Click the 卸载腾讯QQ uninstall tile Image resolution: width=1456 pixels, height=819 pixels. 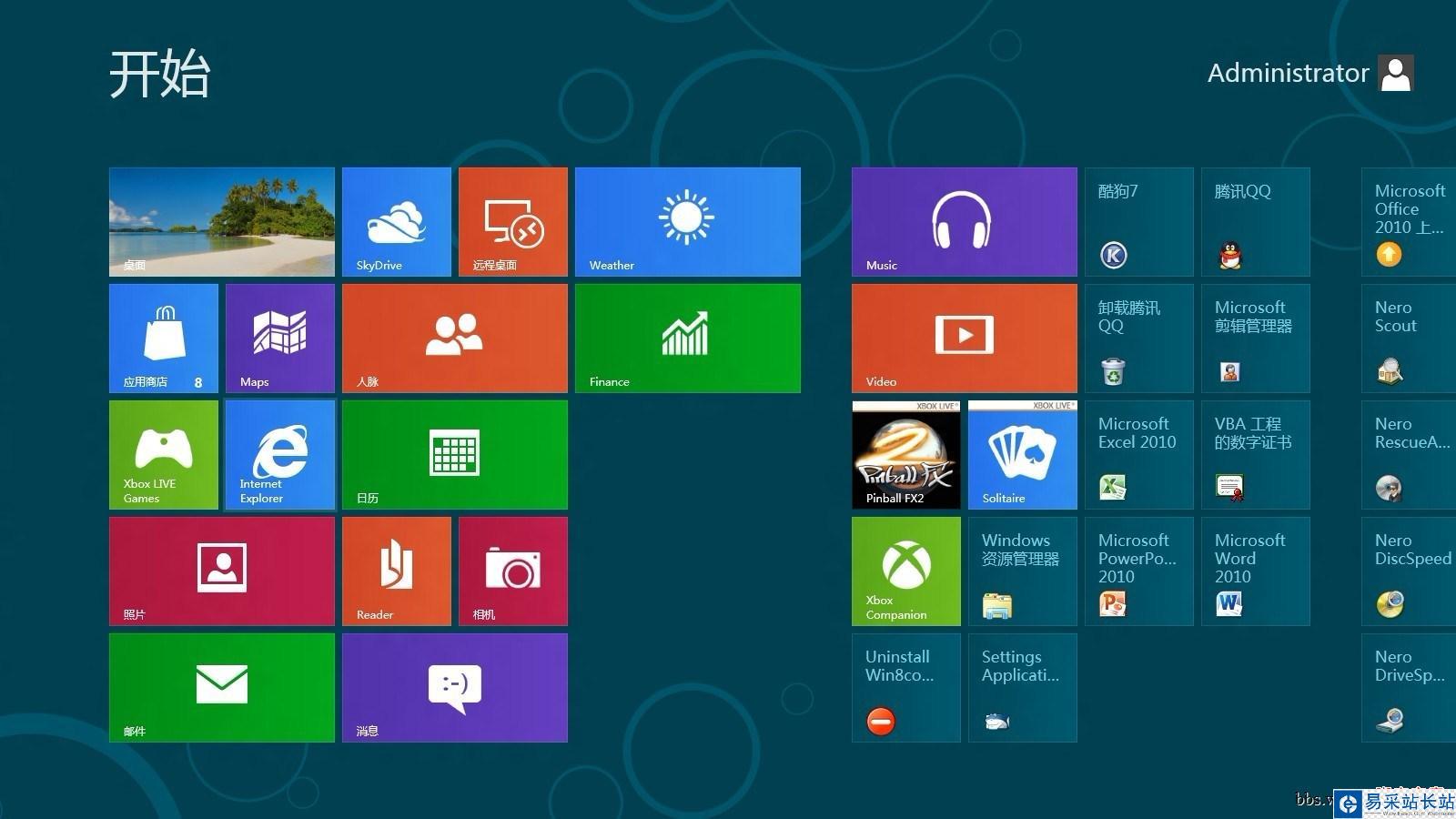tap(1139, 339)
